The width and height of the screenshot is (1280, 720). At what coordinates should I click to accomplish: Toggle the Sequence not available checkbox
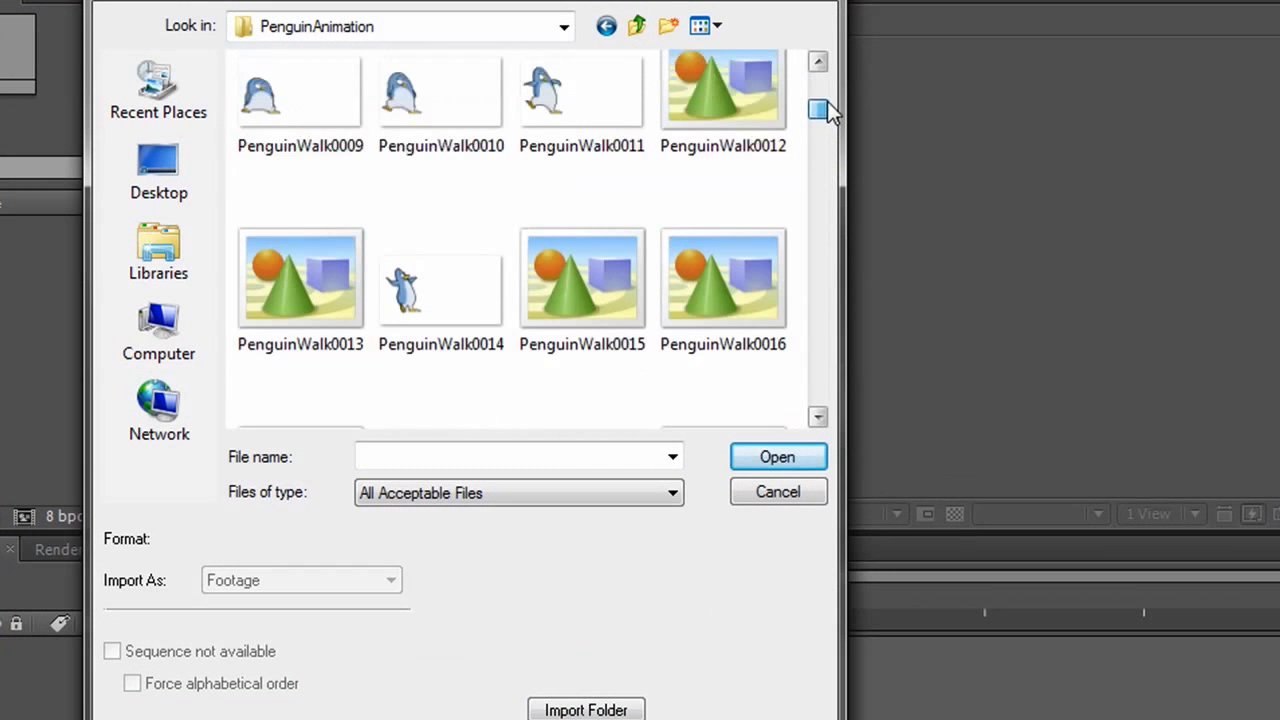[x=112, y=651]
